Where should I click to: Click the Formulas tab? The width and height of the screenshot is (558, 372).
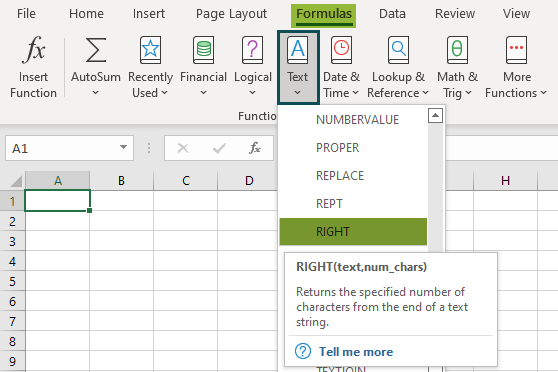pyautogui.click(x=323, y=15)
